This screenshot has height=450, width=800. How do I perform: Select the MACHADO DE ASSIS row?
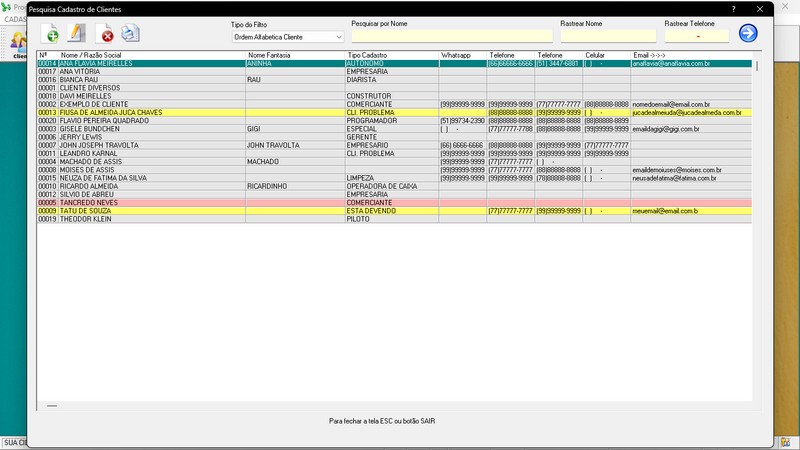(x=394, y=162)
